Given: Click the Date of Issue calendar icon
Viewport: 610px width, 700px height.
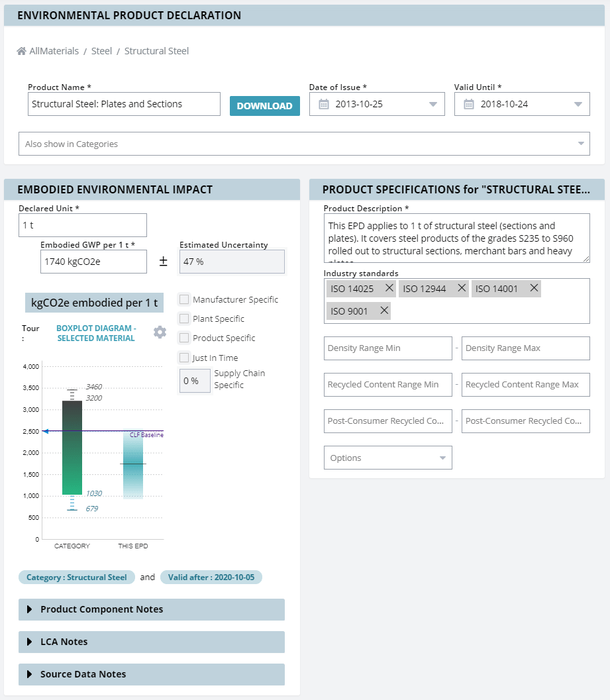Looking at the screenshot, I should tap(324, 104).
